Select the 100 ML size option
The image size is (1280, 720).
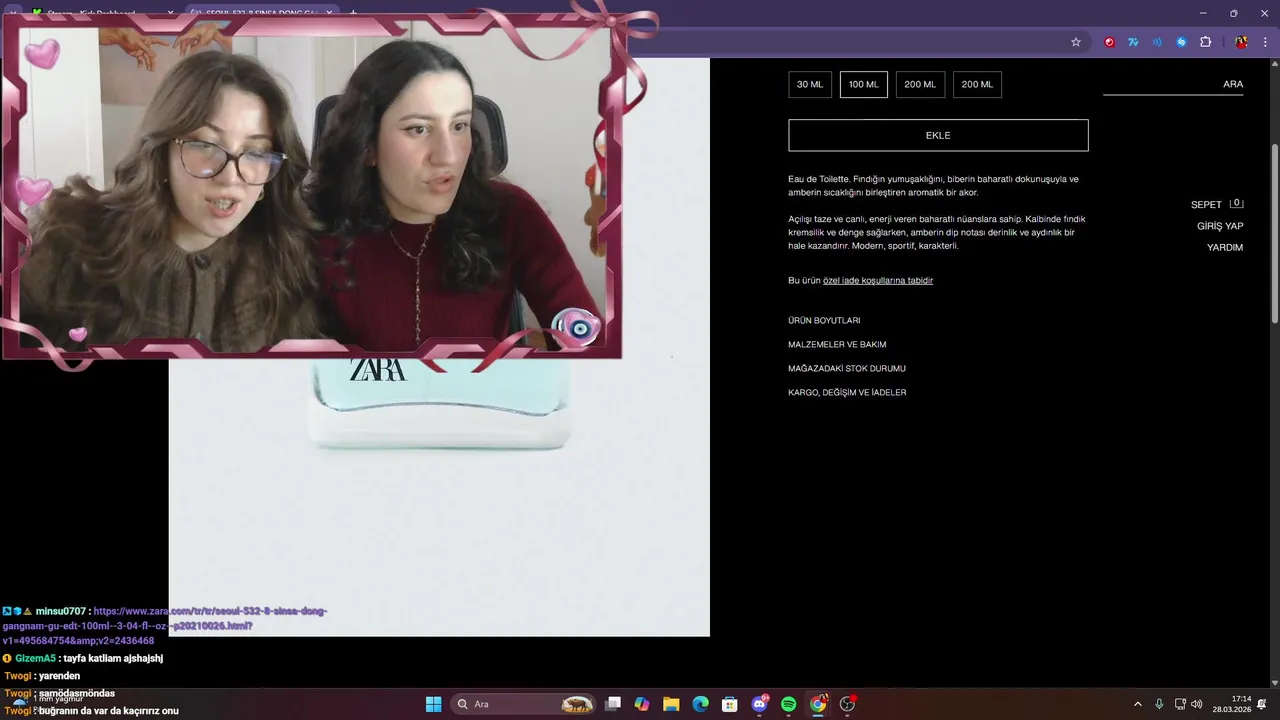[x=864, y=84]
